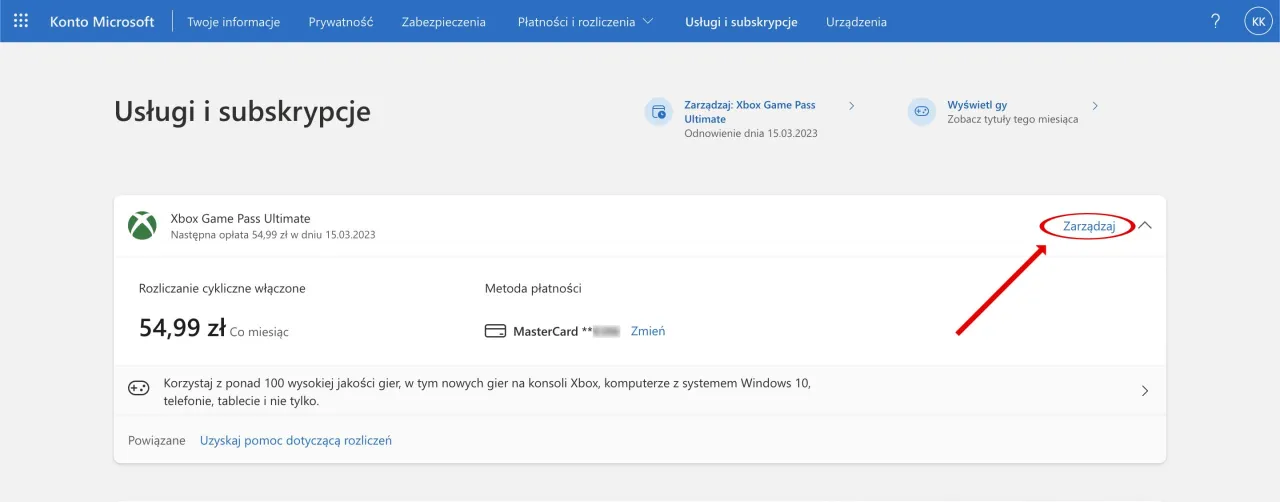This screenshot has width=1280, height=502.
Task: Expand the Płatności i rozliczenia dropdown
Action: (586, 21)
